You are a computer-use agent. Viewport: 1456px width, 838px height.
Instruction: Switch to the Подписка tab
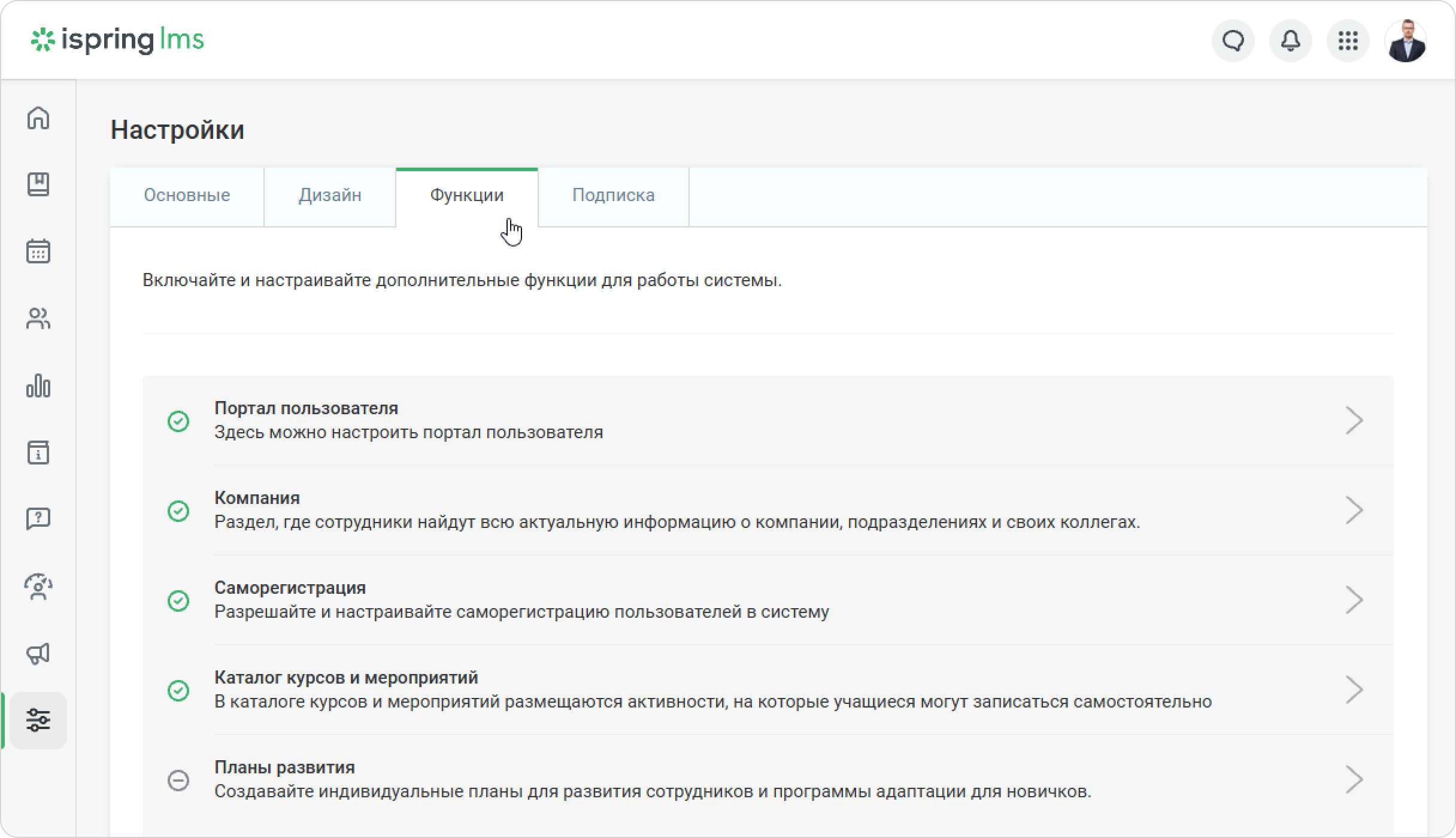614,196
